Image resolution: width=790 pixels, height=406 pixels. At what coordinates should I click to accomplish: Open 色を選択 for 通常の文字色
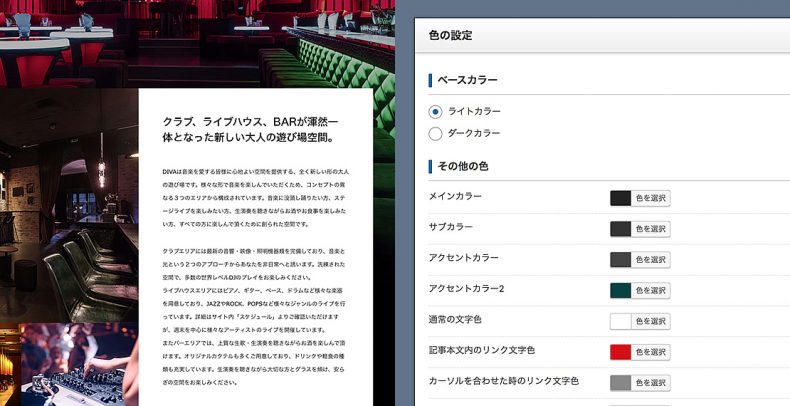651,321
